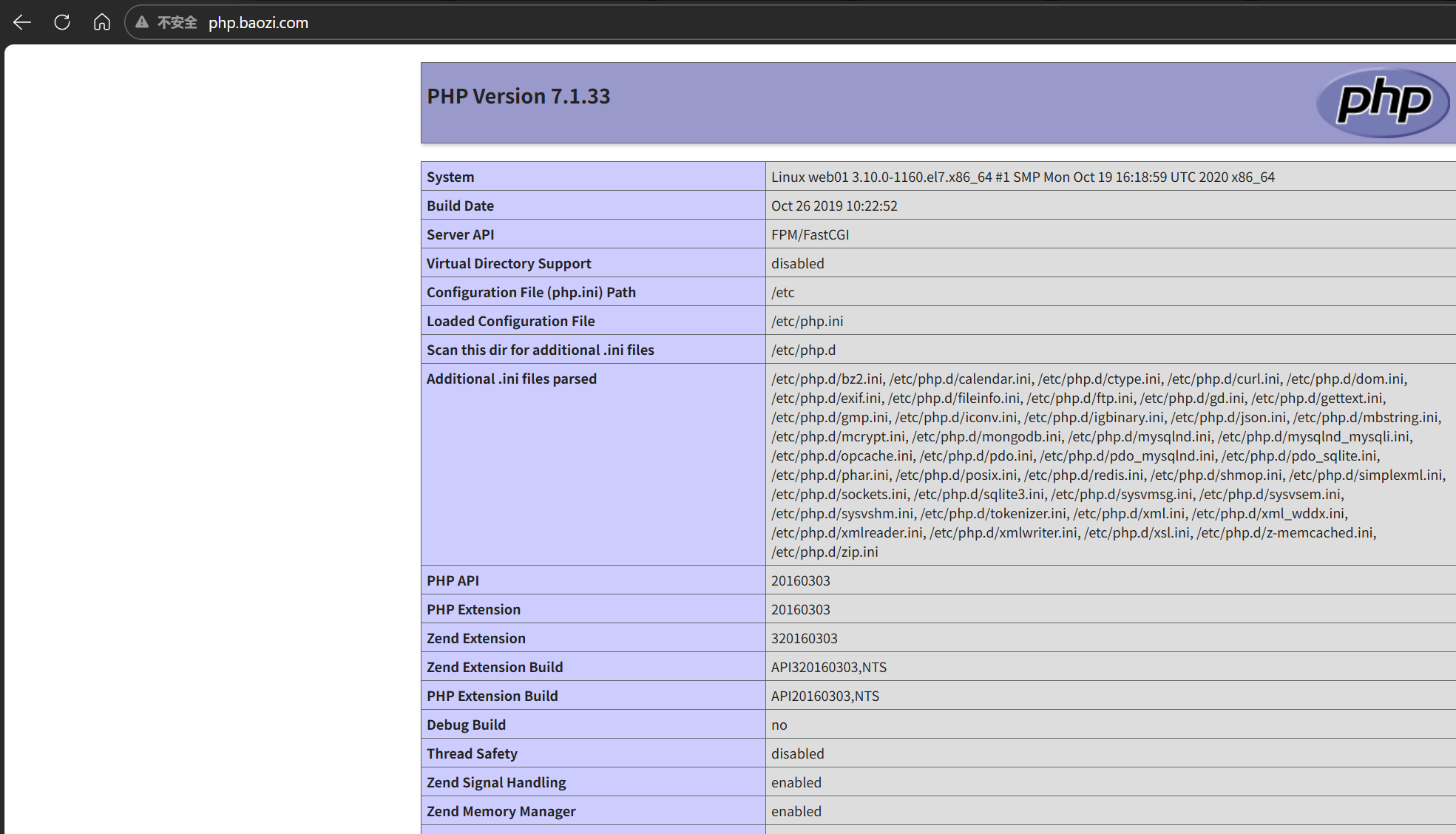Click the Debug Build label
Image resolution: width=1456 pixels, height=834 pixels.
pyautogui.click(x=466, y=725)
